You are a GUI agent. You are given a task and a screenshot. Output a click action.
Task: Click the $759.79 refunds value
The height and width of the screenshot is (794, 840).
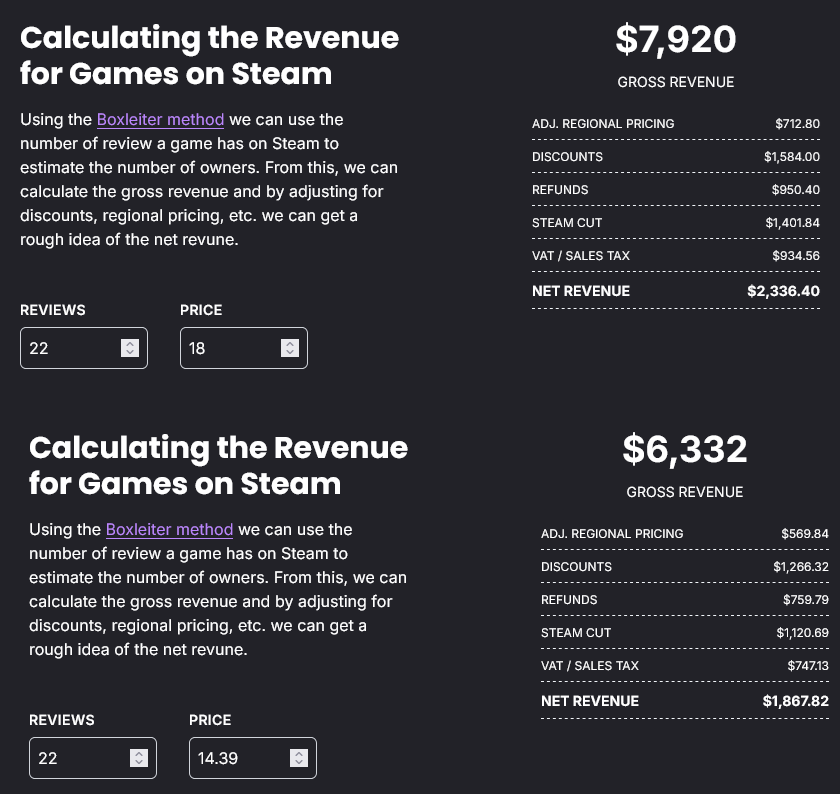click(806, 600)
